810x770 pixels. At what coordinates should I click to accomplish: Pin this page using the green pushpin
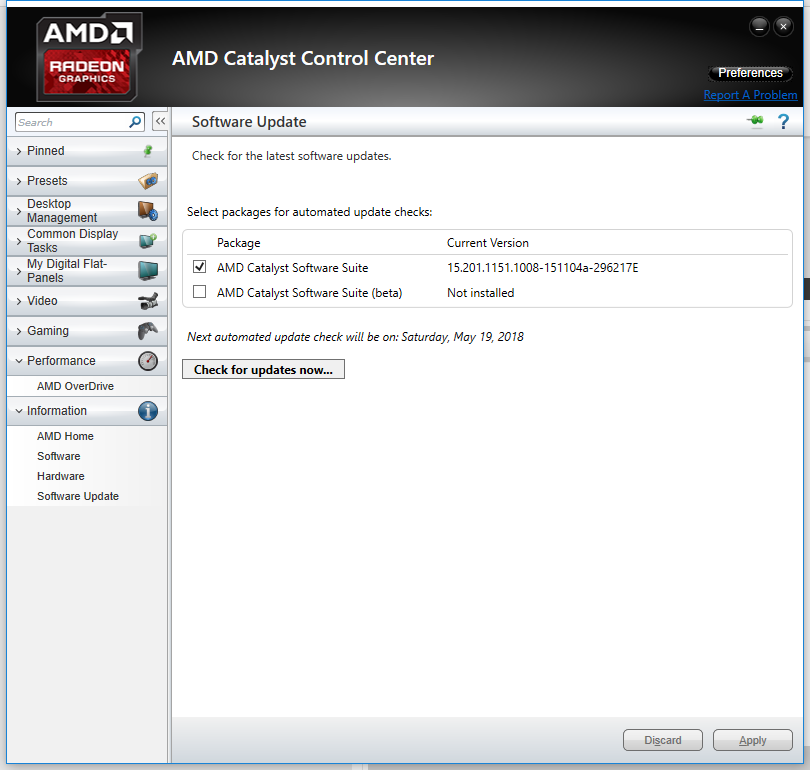[755, 121]
